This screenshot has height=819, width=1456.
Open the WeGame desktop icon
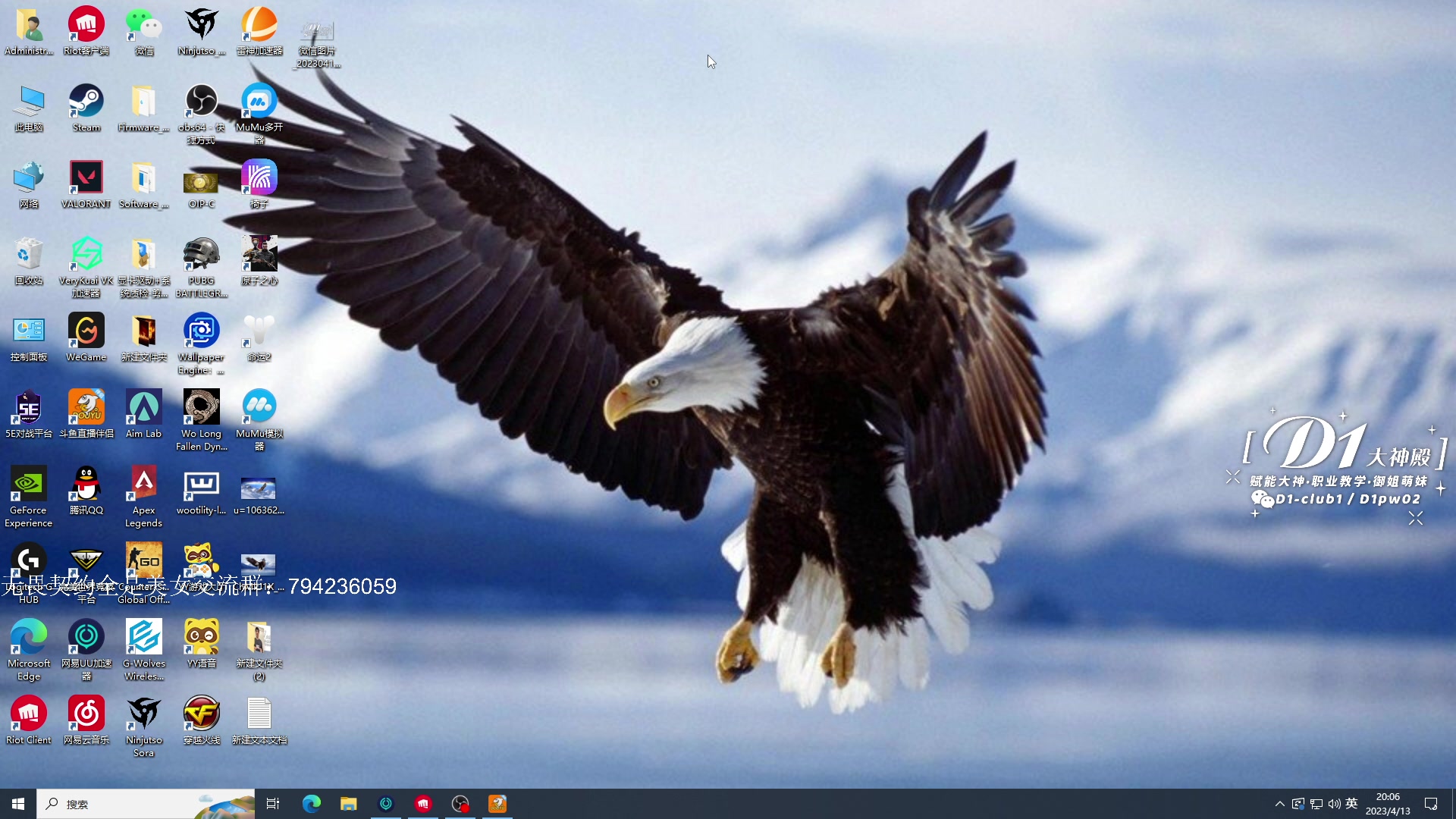click(86, 331)
